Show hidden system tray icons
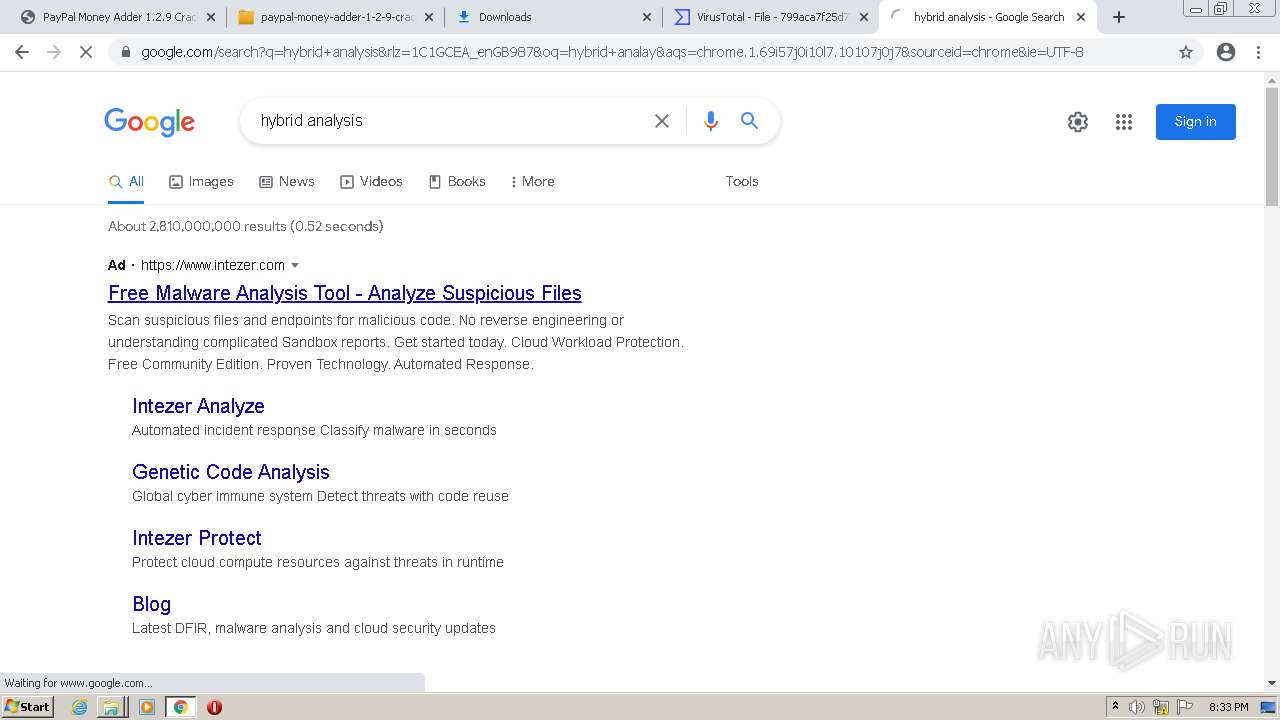The width and height of the screenshot is (1280, 720). pyautogui.click(x=1115, y=707)
